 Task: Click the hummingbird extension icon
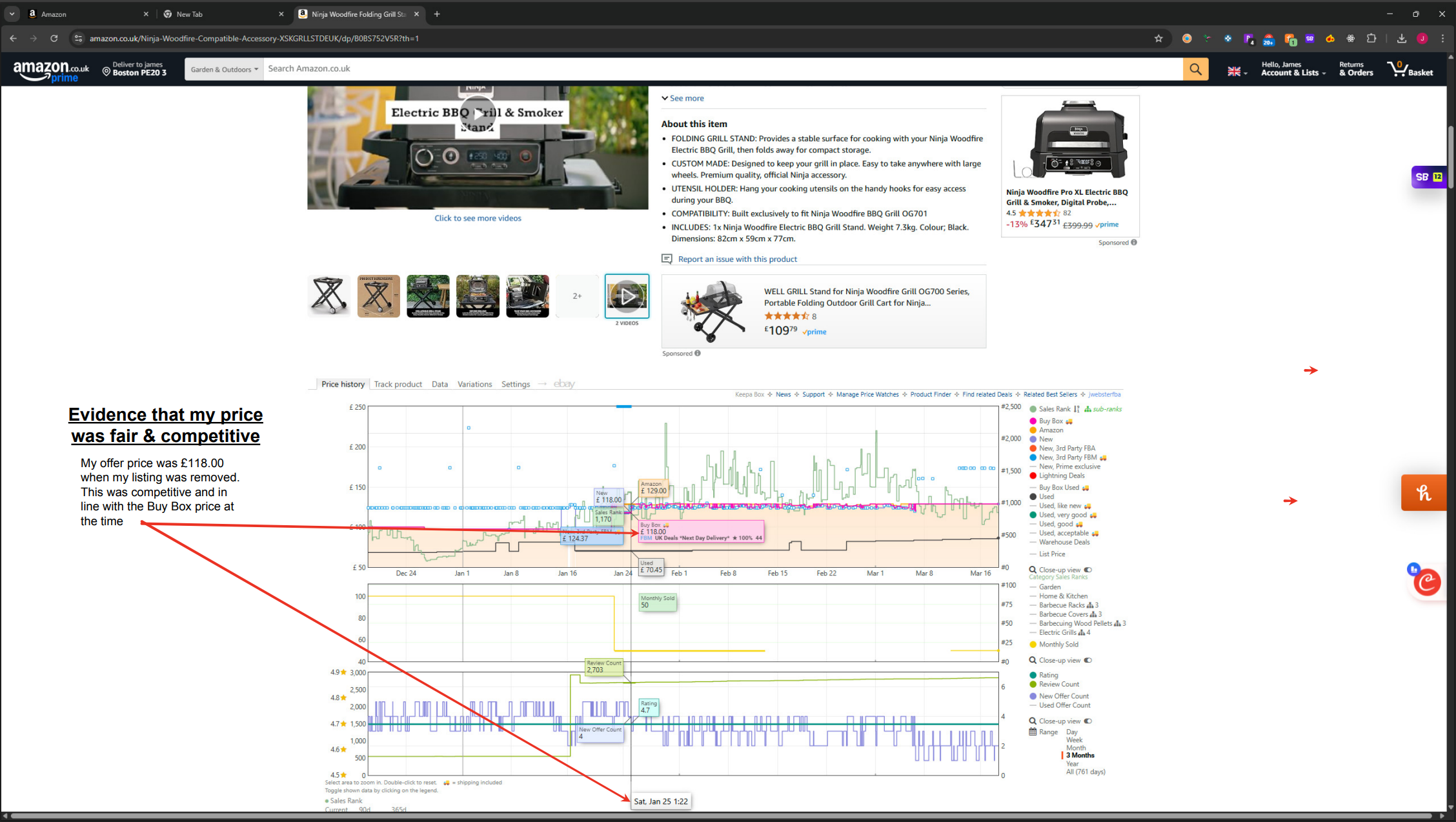point(1207,39)
